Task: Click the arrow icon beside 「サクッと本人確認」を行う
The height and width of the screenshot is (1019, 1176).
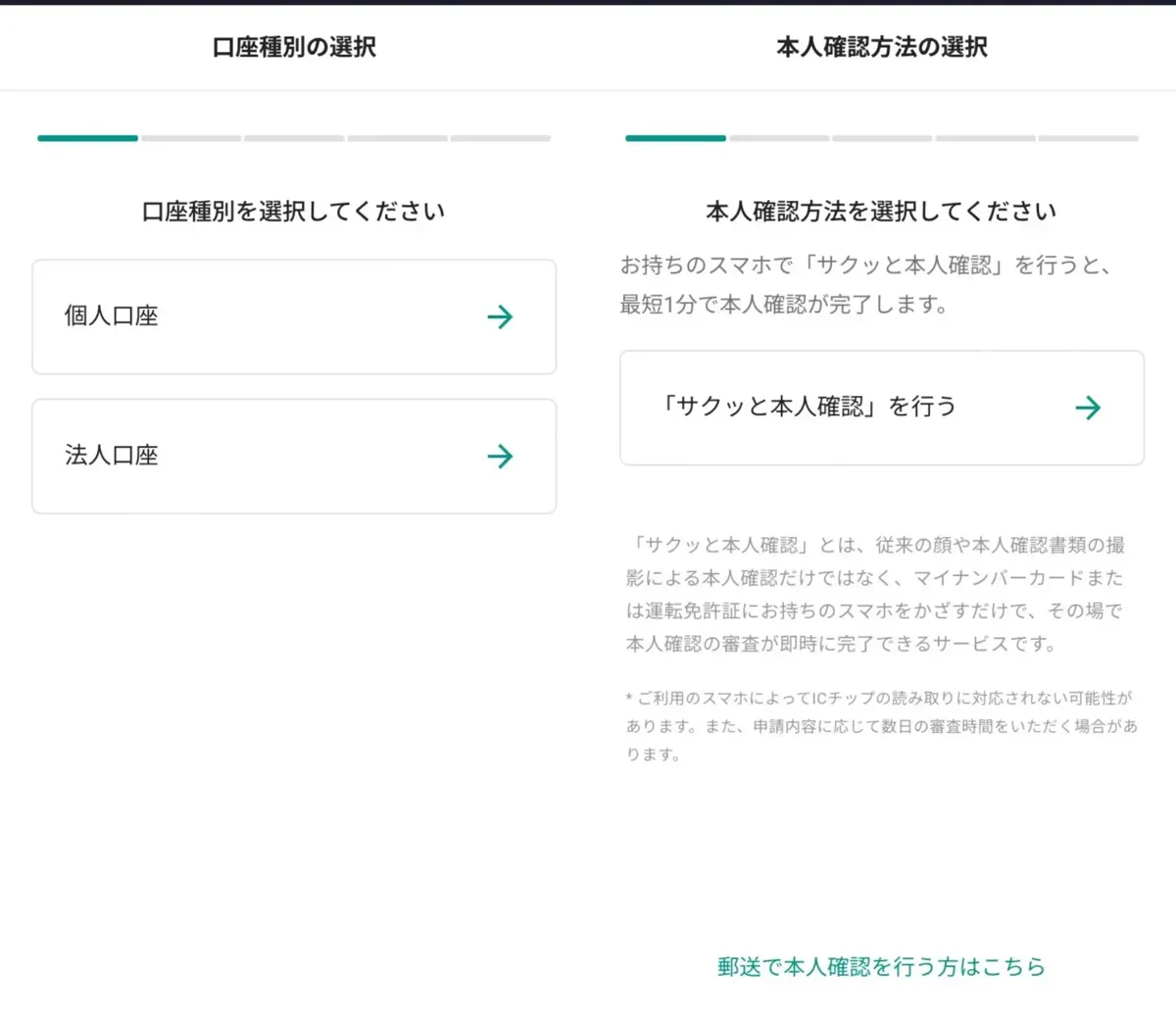Action: point(1088,408)
